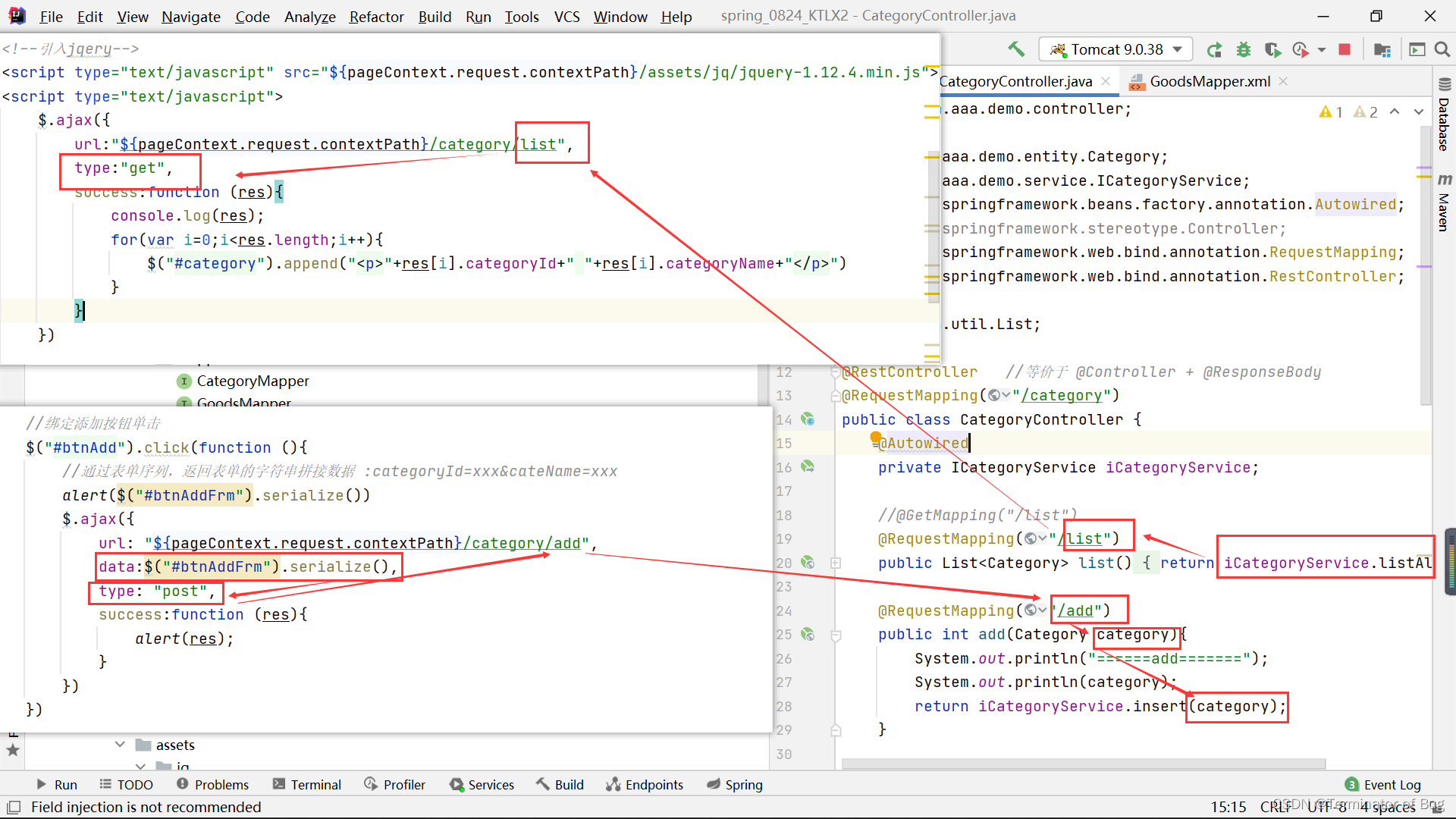This screenshot has height=819, width=1456.
Task: Click the Build Project hammer icon
Action: coord(1016,49)
